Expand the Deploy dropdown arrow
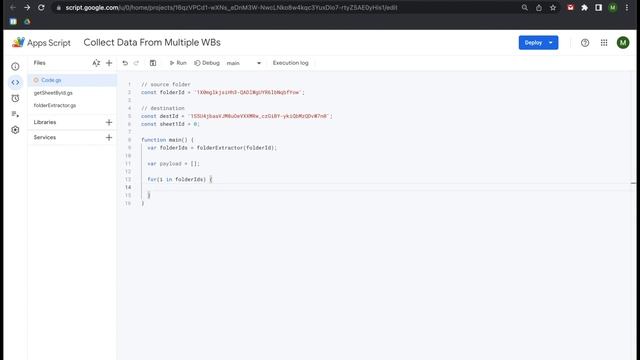 pos(551,42)
